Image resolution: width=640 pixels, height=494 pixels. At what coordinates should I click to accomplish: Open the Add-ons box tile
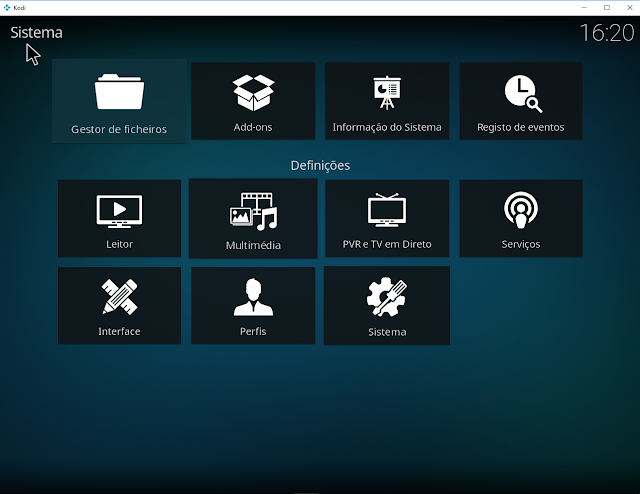coord(253,101)
